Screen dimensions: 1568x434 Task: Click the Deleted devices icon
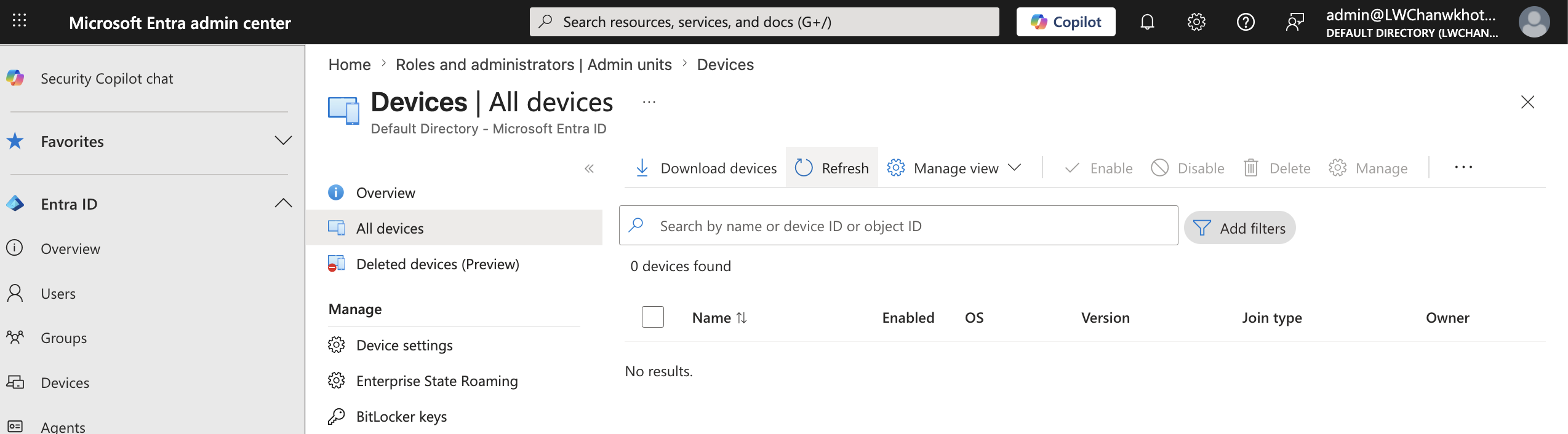coord(336,264)
